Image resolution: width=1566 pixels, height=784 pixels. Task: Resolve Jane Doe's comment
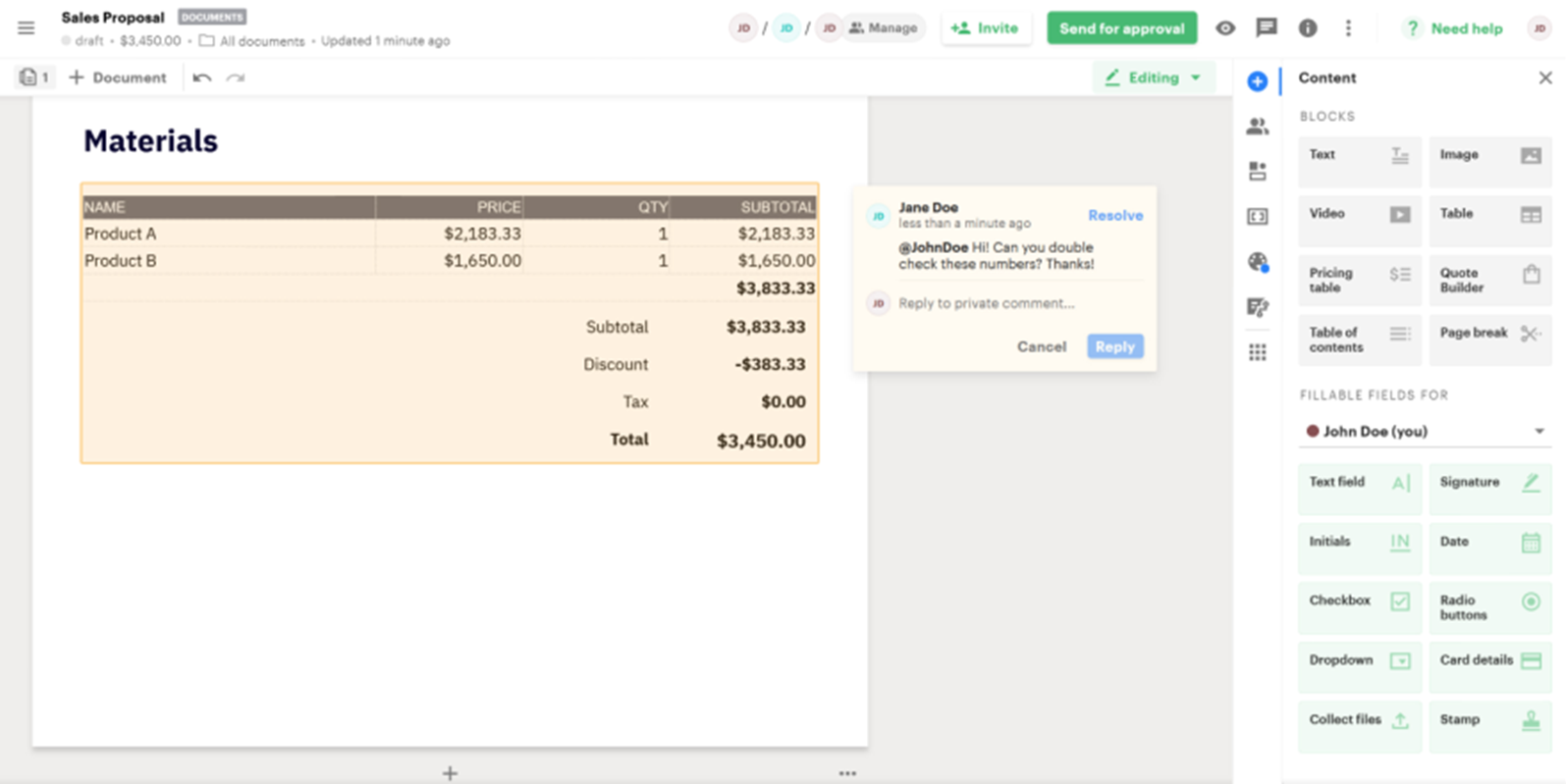[1114, 216]
